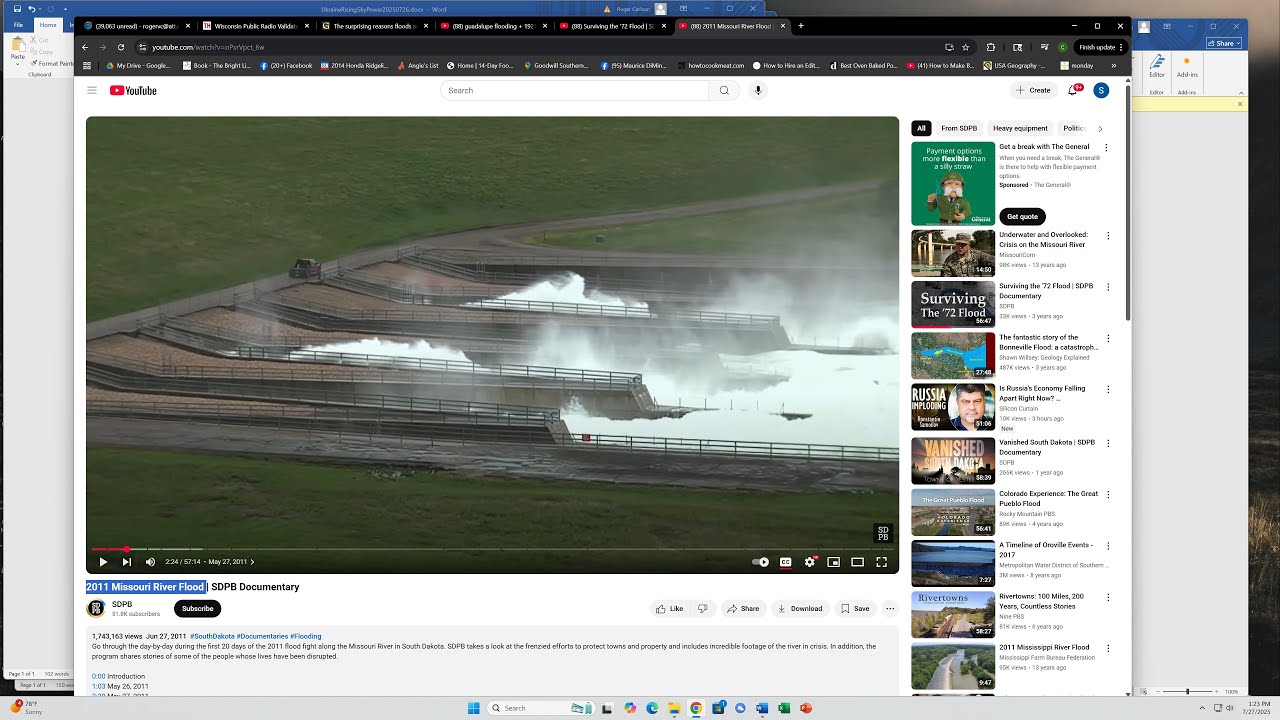Select the All filter chip
1280x720 pixels.
(x=921, y=128)
